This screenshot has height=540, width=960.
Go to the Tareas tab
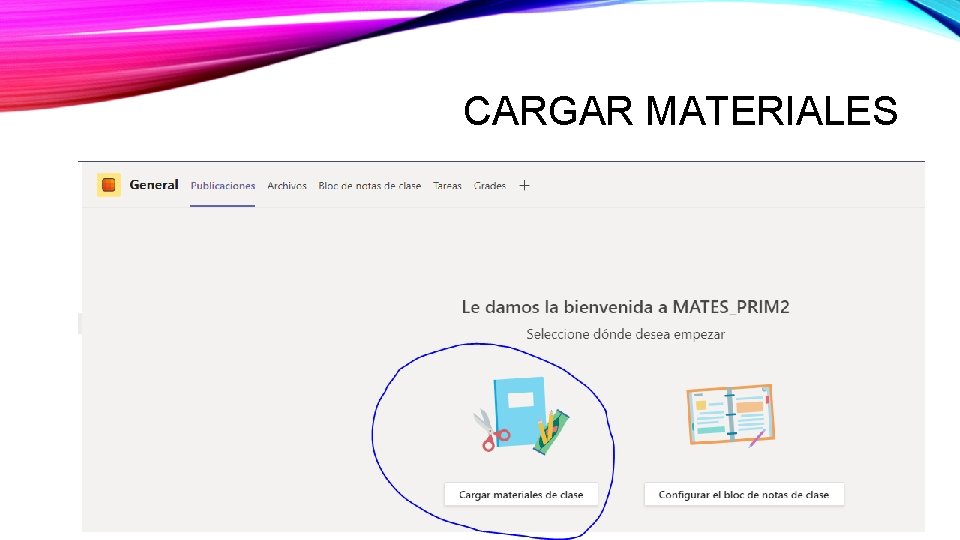tap(447, 186)
